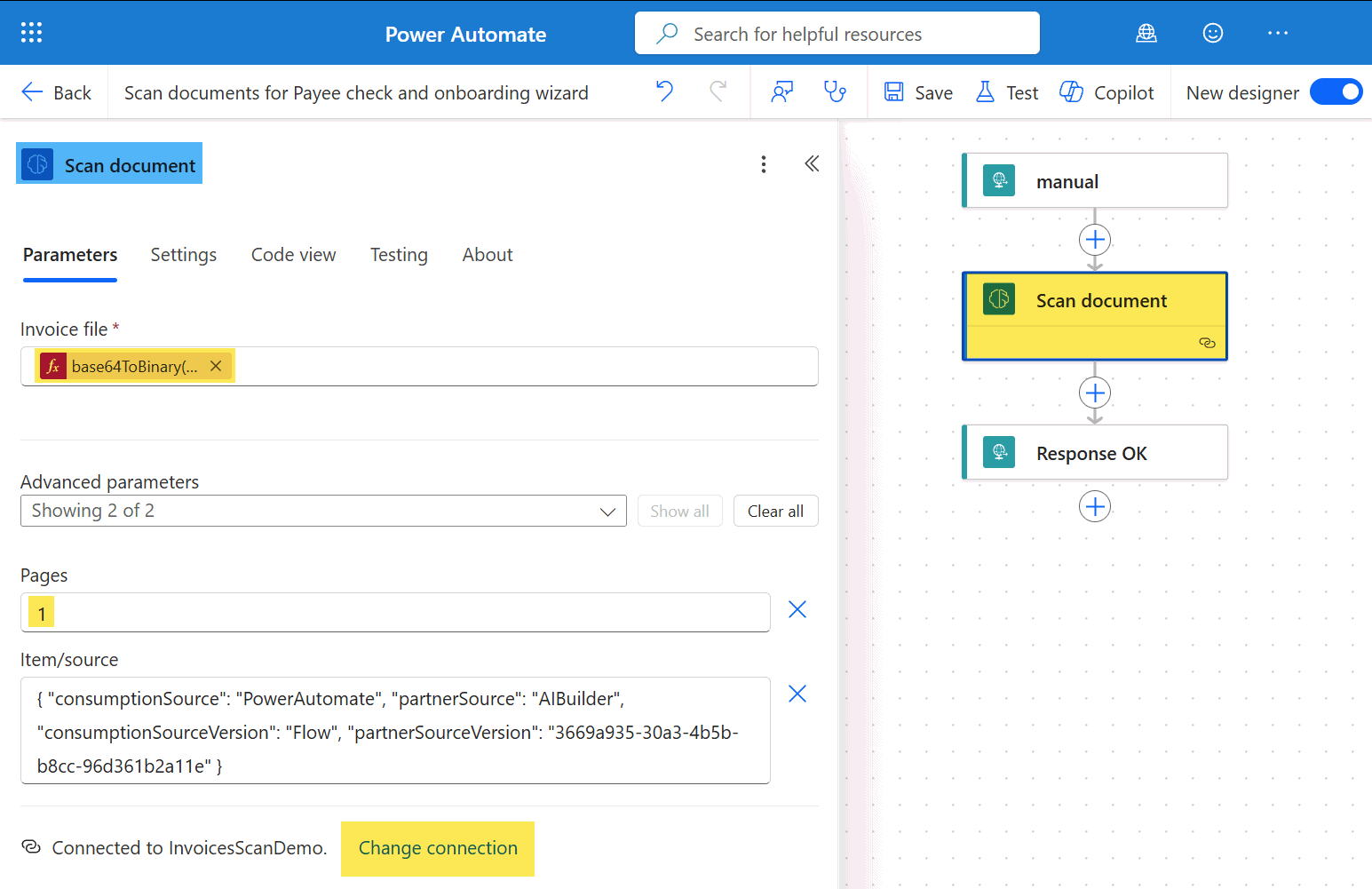Click the Power Automate title

pos(465,35)
